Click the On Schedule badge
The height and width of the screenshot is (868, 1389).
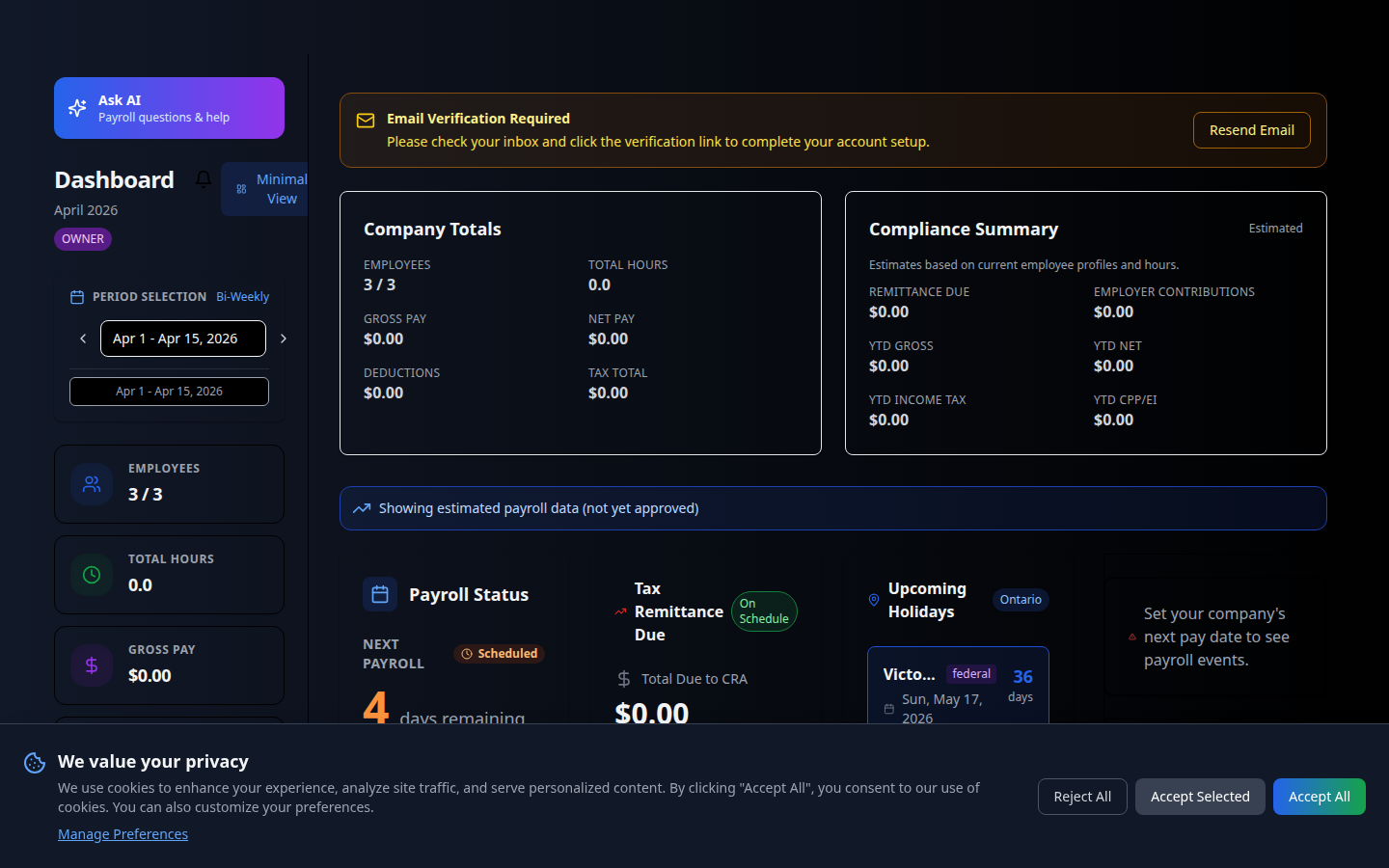point(764,611)
